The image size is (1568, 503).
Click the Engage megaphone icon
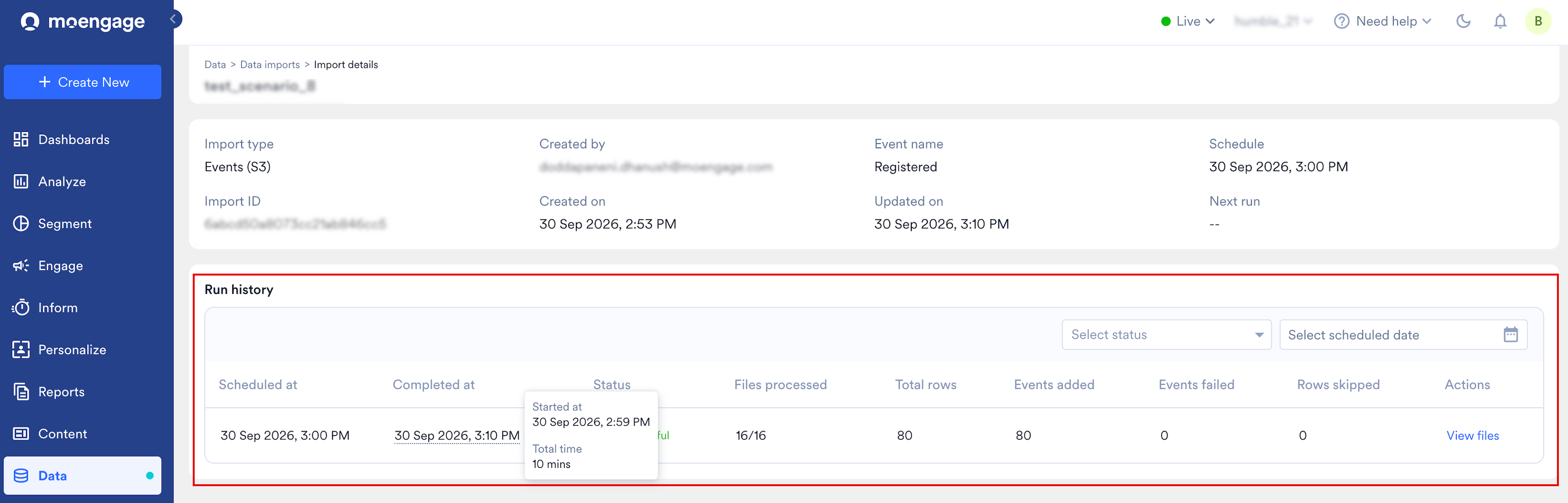(x=21, y=265)
